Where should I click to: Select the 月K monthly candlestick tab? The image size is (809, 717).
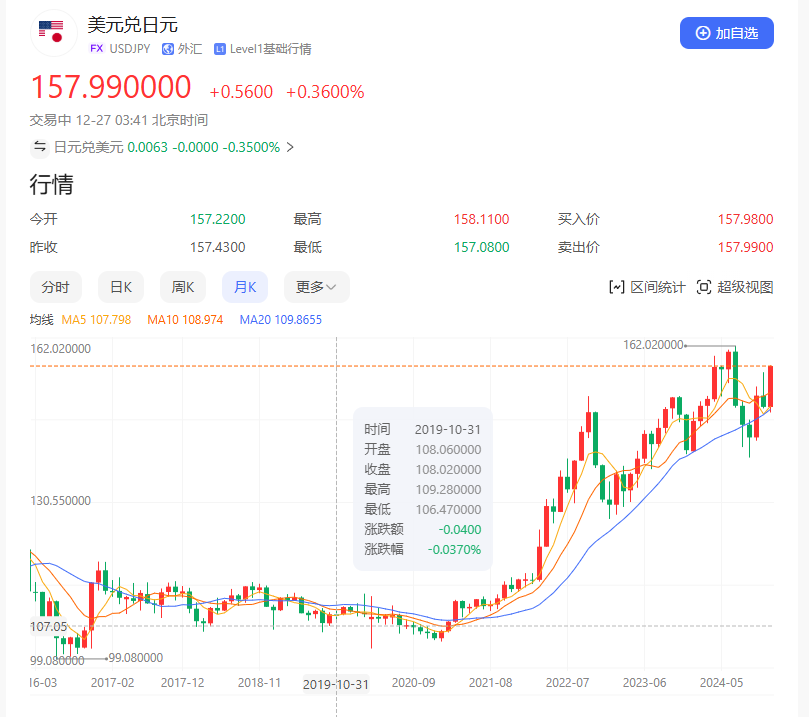tap(245, 287)
